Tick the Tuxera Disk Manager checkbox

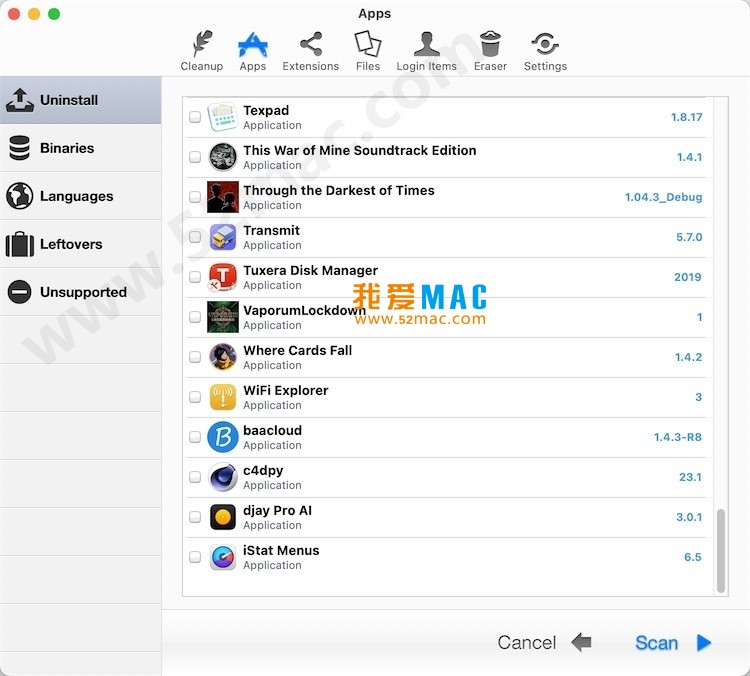[195, 277]
